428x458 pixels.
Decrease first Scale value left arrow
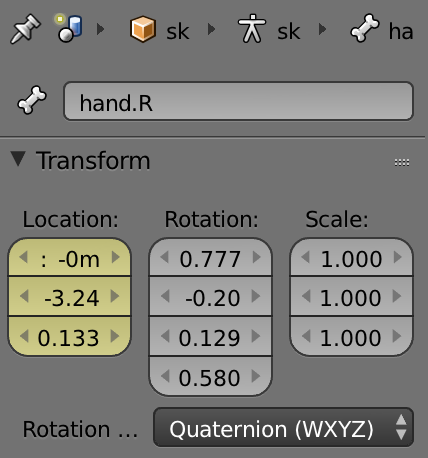[x=306, y=257]
